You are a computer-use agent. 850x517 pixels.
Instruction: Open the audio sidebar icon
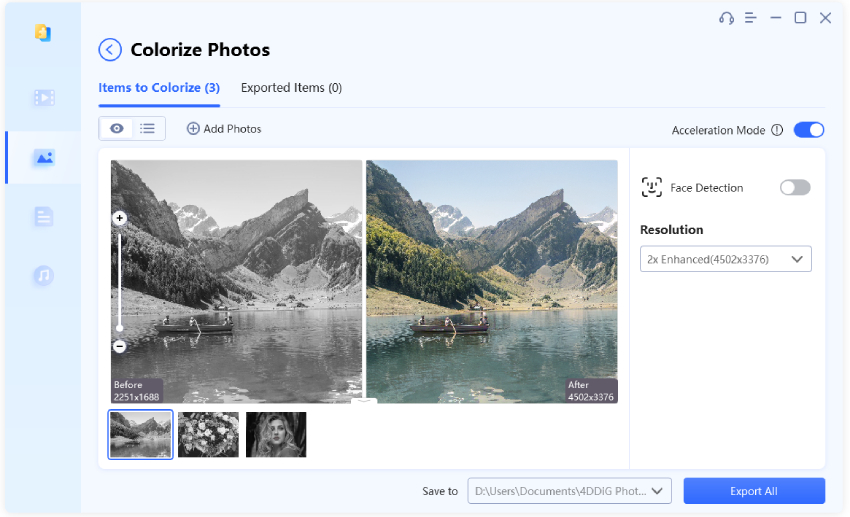click(x=43, y=275)
